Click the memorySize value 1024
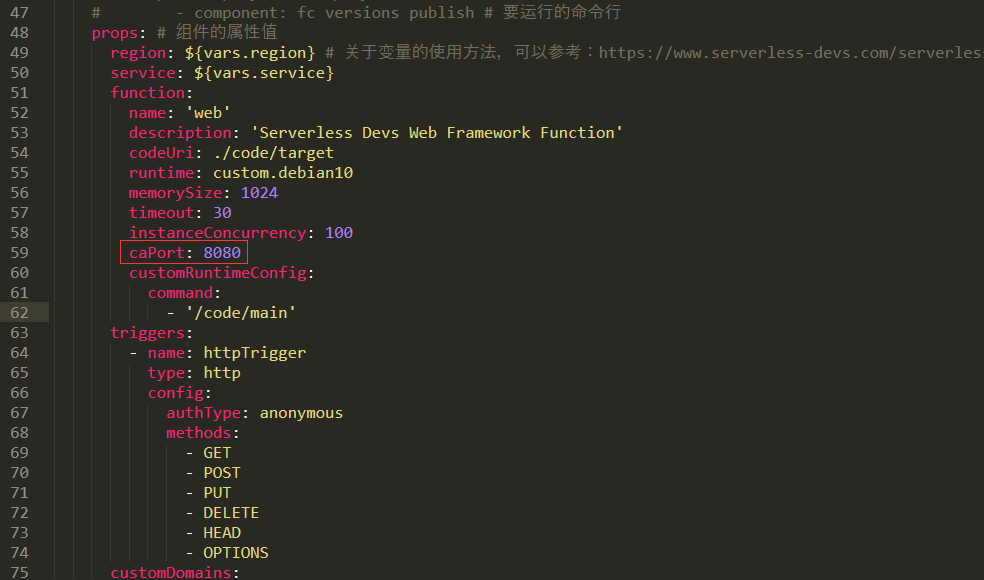This screenshot has width=984, height=580. pos(259,193)
